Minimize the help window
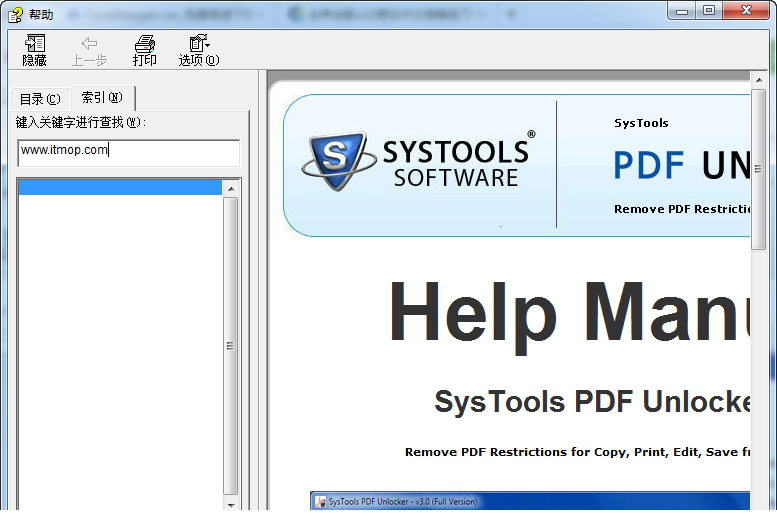Screen dimensions: 777x530 pyautogui.click(x=682, y=11)
